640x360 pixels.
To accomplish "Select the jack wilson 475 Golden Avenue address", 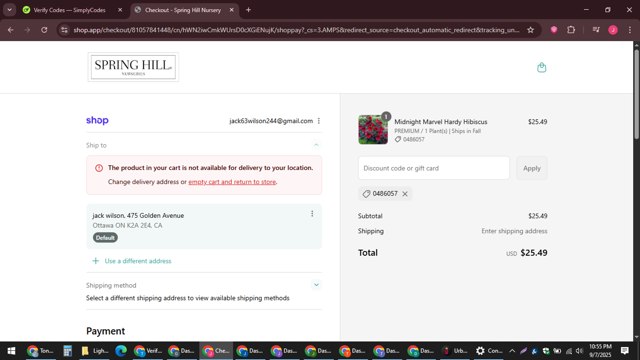I will coord(204,227).
